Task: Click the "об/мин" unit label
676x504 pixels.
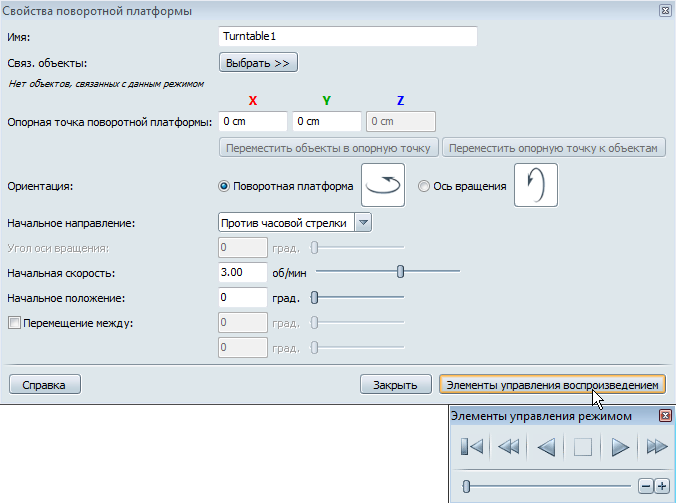Action: [289, 273]
